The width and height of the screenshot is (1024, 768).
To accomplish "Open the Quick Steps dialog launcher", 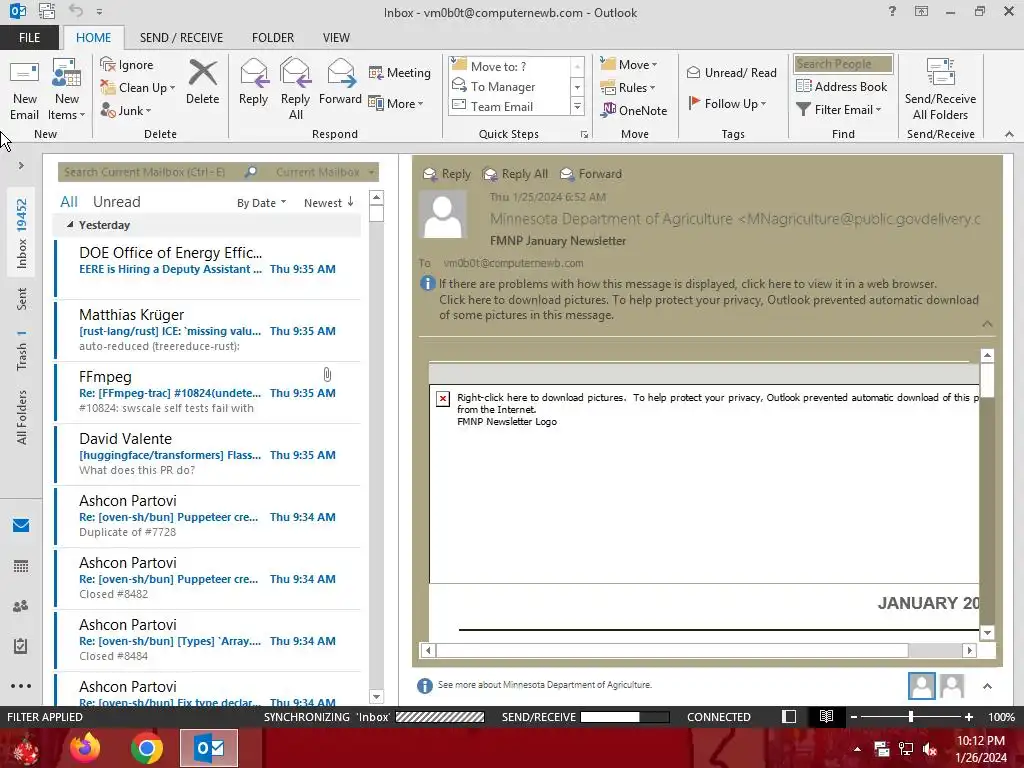I will [x=584, y=135].
